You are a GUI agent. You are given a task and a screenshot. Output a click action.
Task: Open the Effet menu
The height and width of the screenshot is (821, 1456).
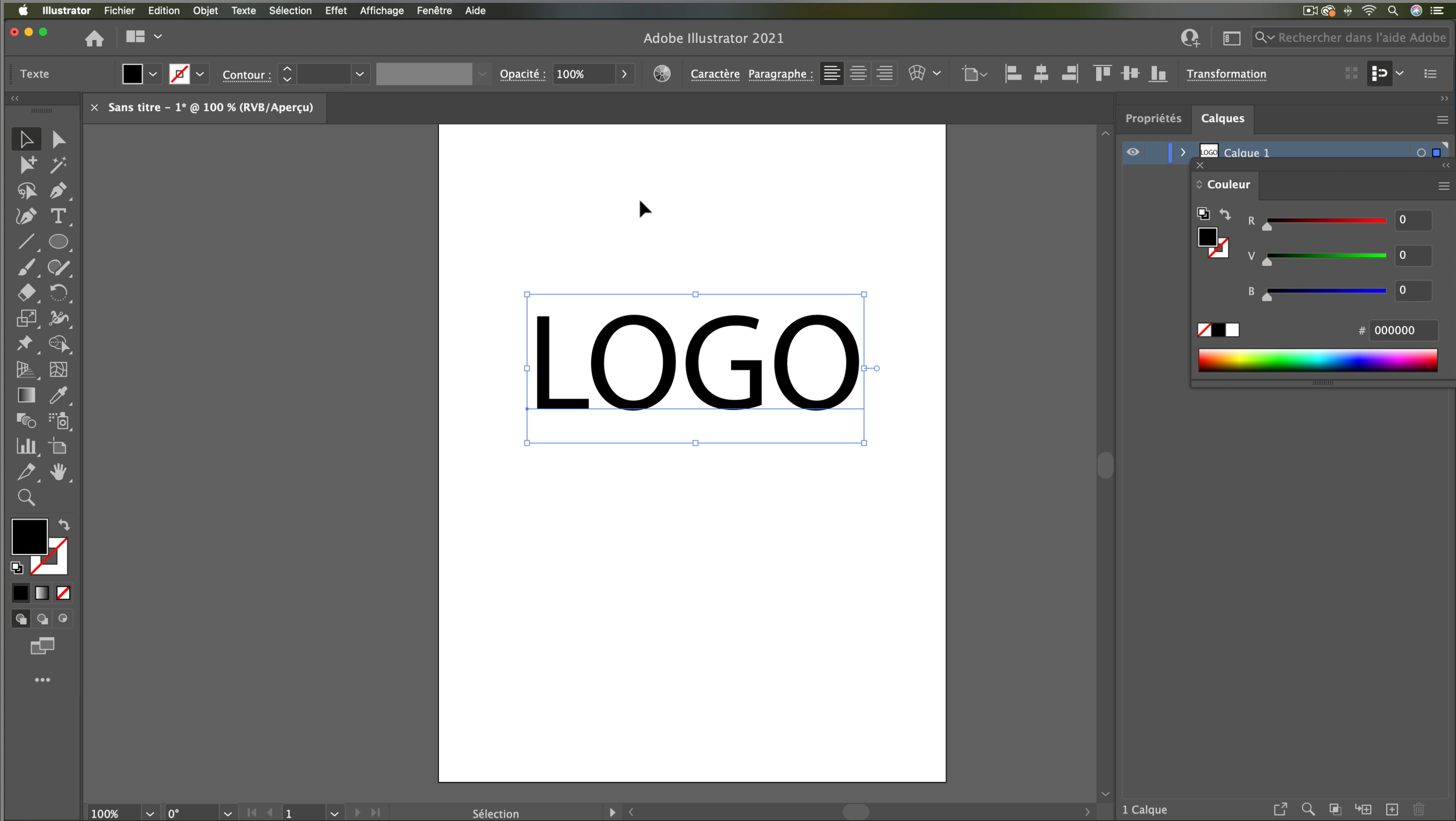pos(335,10)
